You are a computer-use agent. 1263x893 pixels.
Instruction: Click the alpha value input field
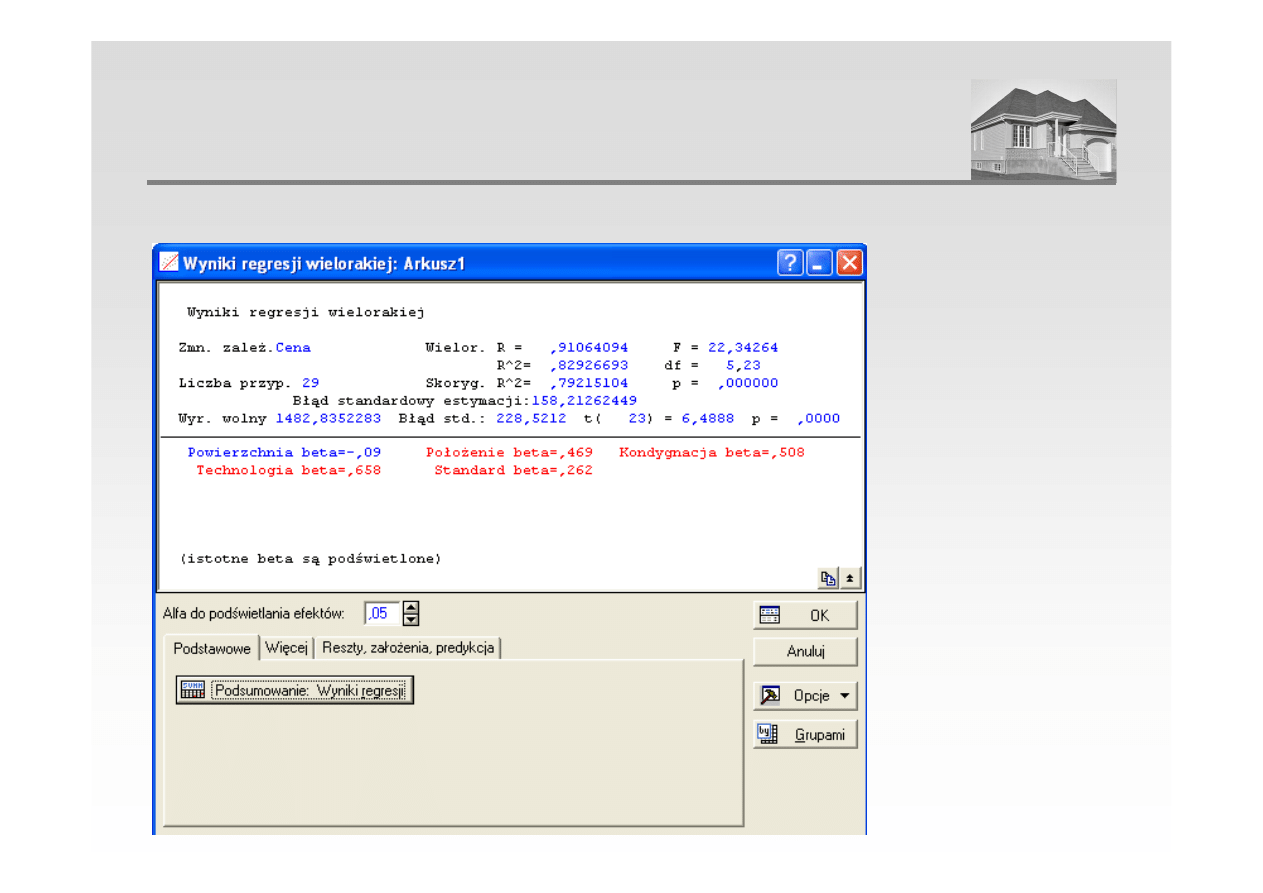[x=381, y=613]
